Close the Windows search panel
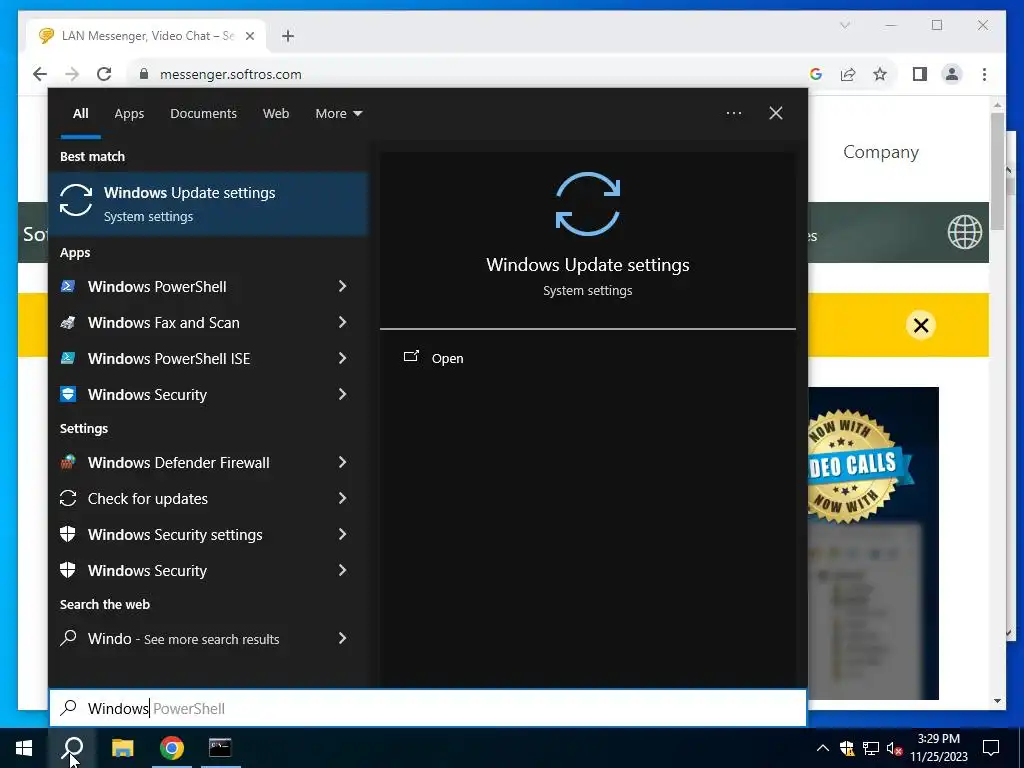1024x768 pixels. pos(776,113)
